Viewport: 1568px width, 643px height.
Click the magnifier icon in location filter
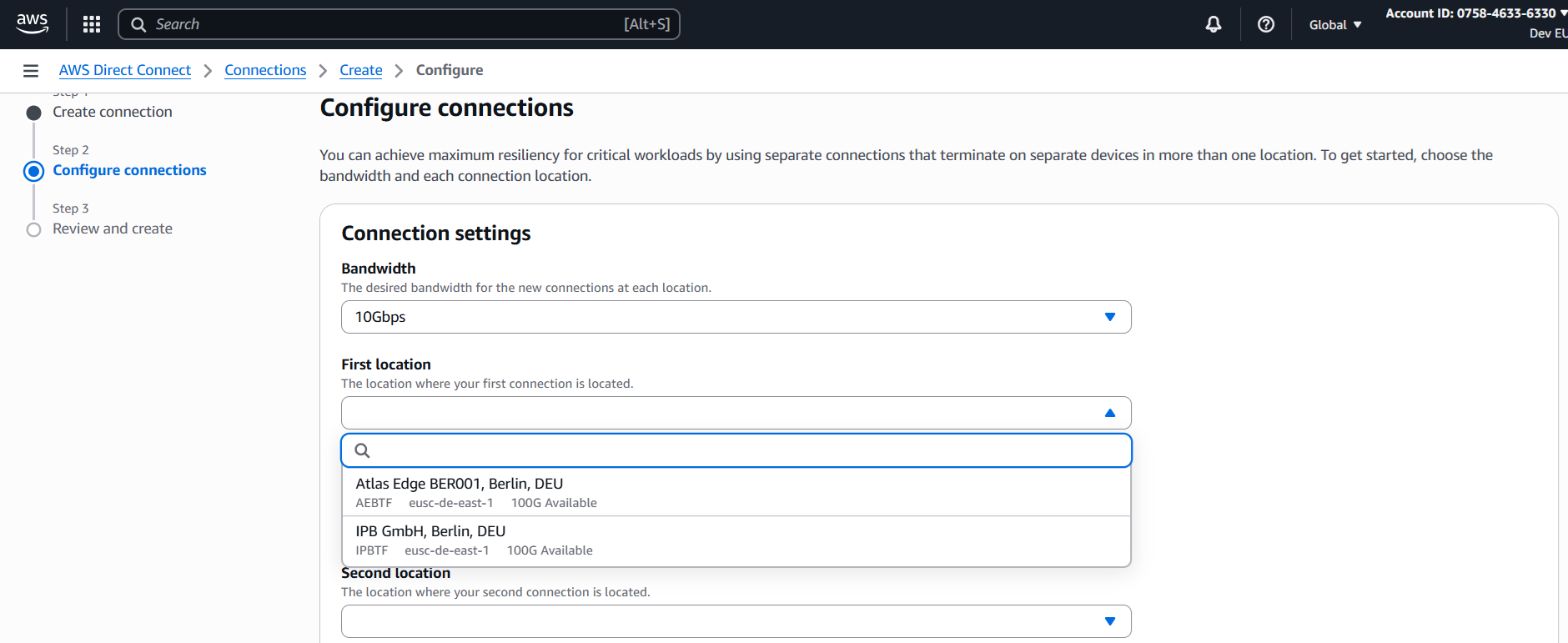(362, 450)
